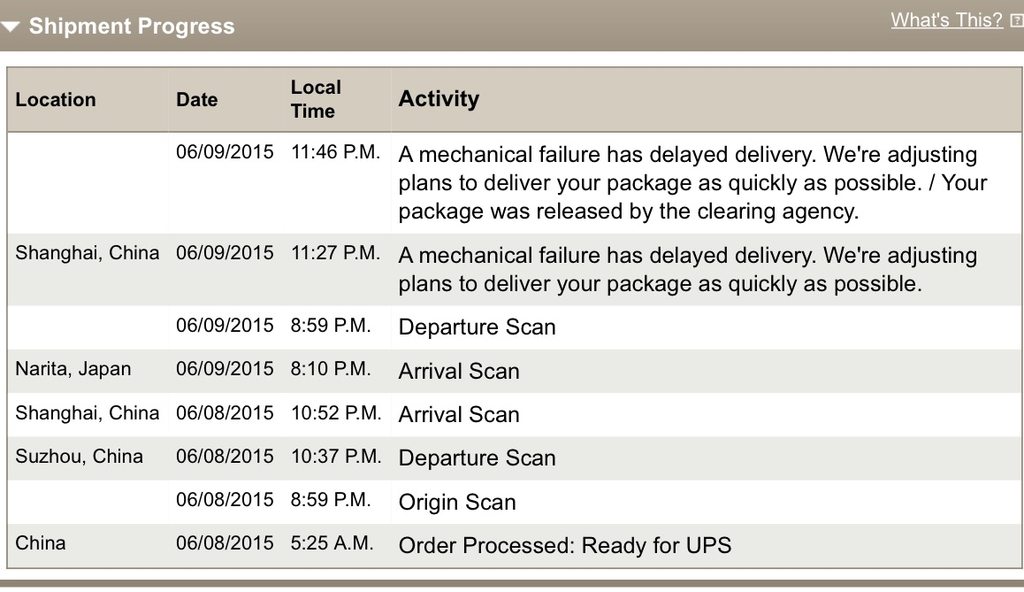Click the Shipment Progress header title
Screen dimensions: 1024x592
tap(131, 27)
